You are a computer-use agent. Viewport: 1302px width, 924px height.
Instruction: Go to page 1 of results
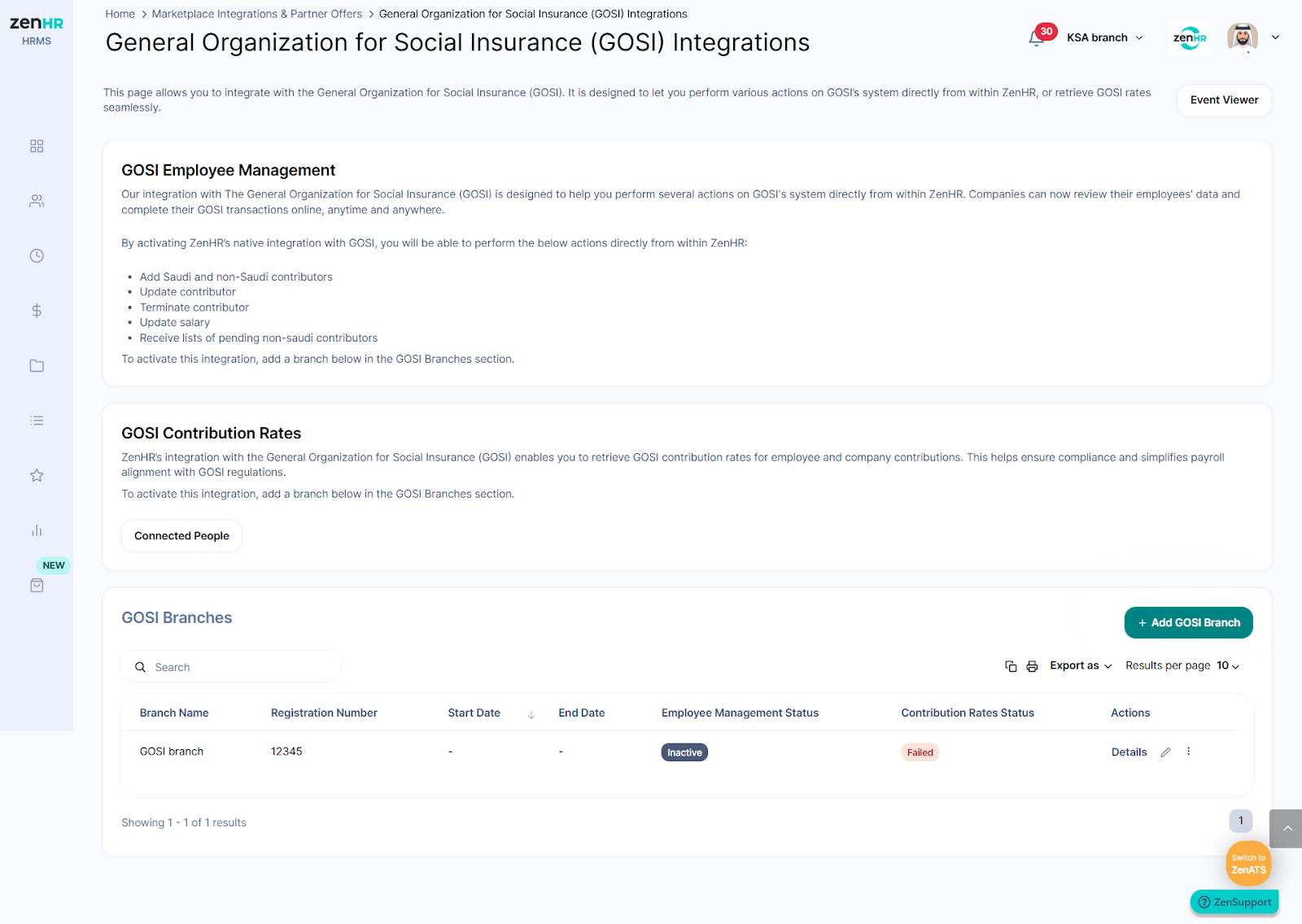[1240, 821]
